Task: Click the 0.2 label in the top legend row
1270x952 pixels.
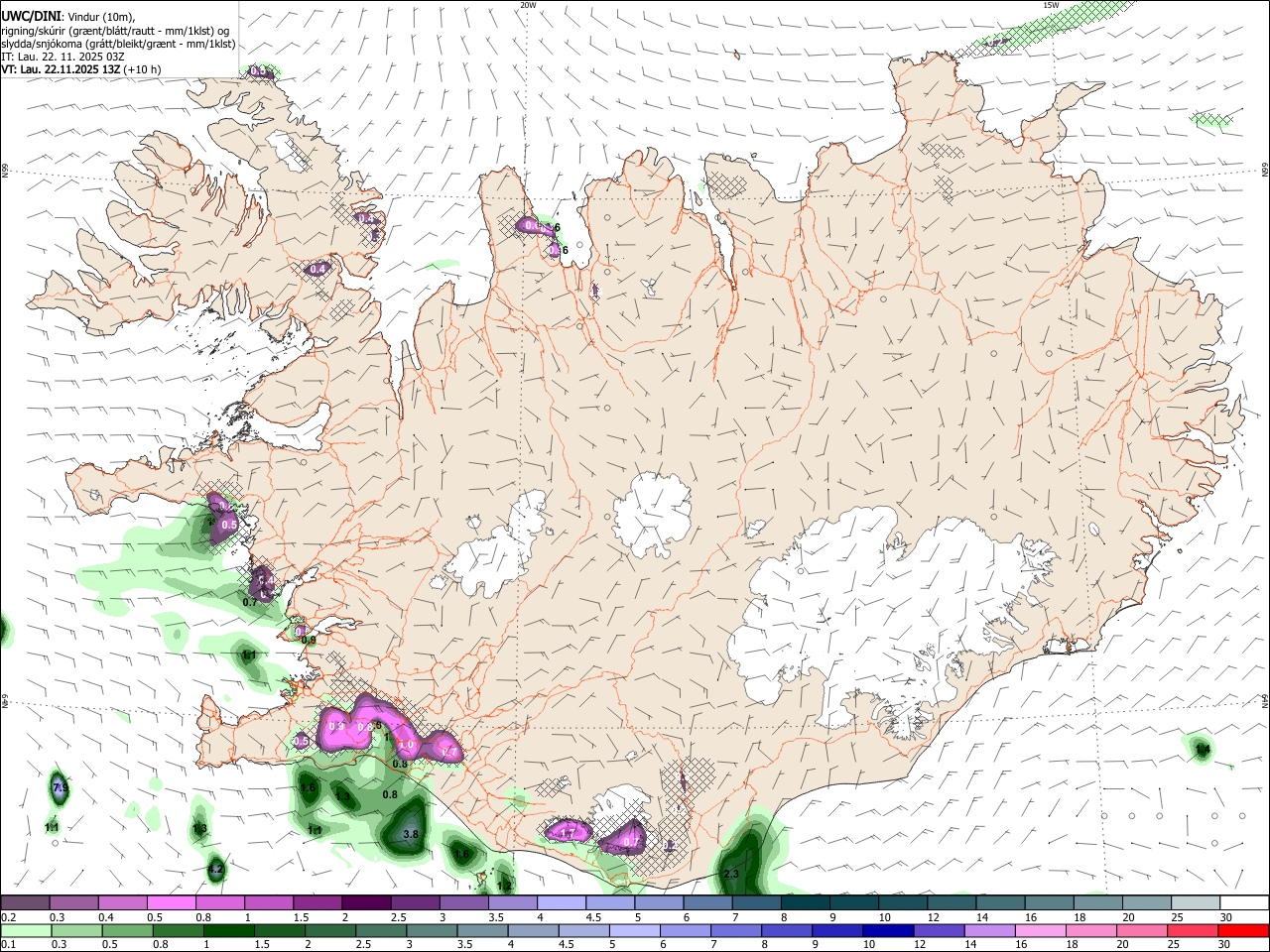Action: point(8,917)
